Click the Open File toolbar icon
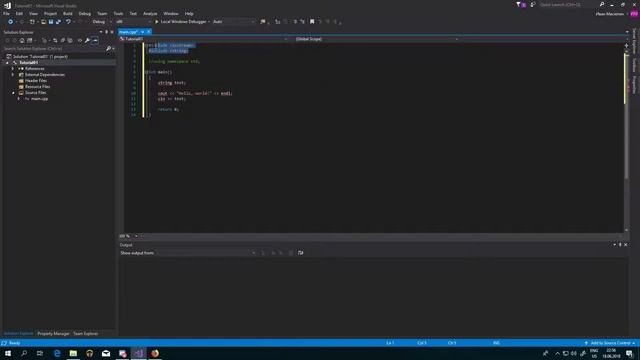 coord(43,22)
